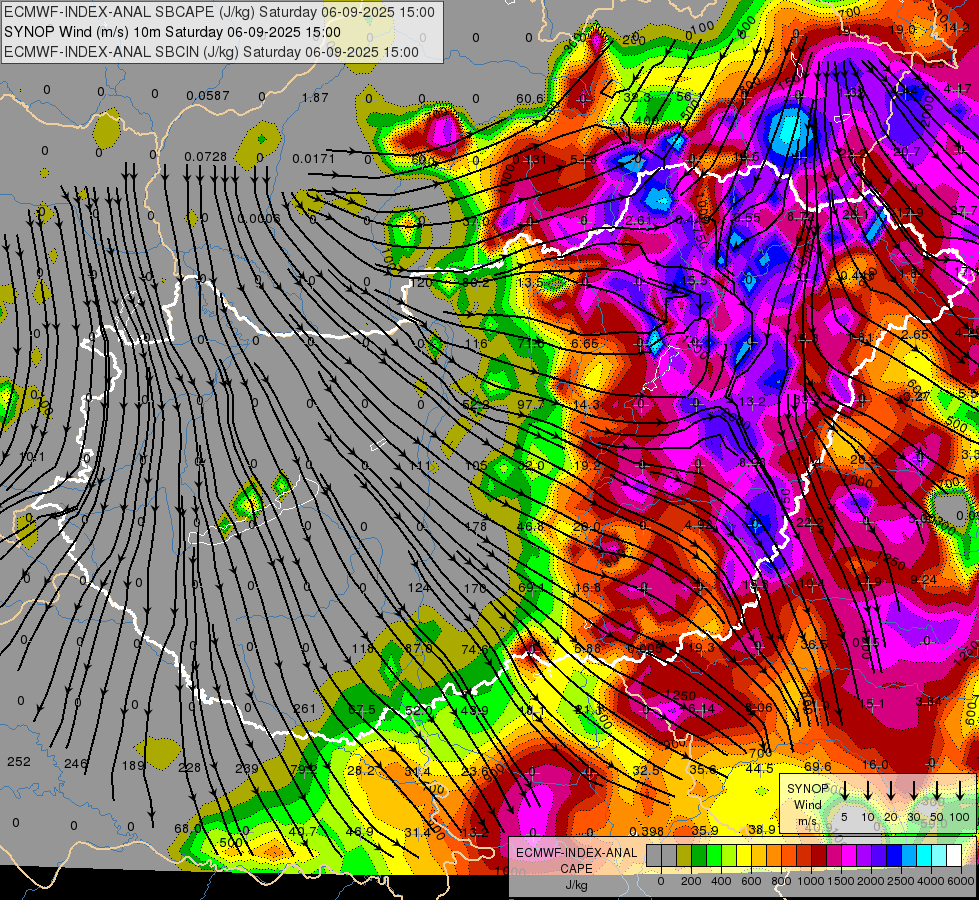Image resolution: width=979 pixels, height=900 pixels.
Task: Click the station value 69.6
Action: 817,766
